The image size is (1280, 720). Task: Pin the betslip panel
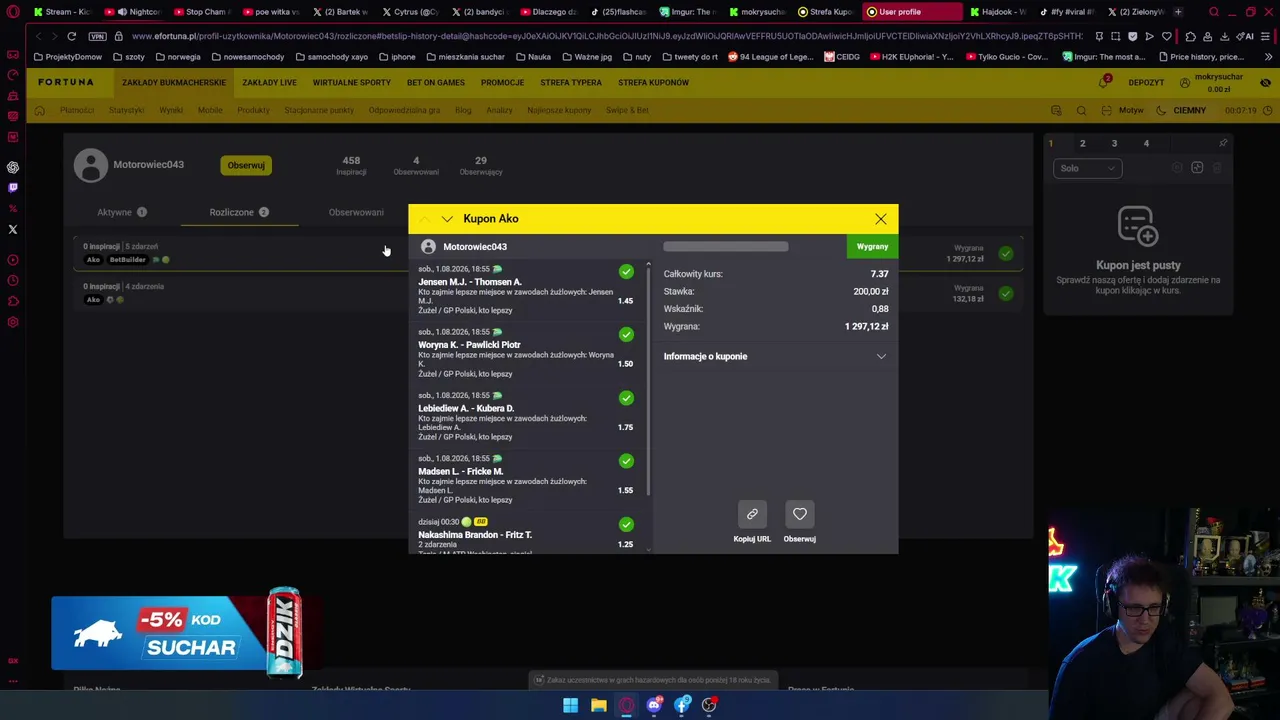pyautogui.click(x=1222, y=144)
